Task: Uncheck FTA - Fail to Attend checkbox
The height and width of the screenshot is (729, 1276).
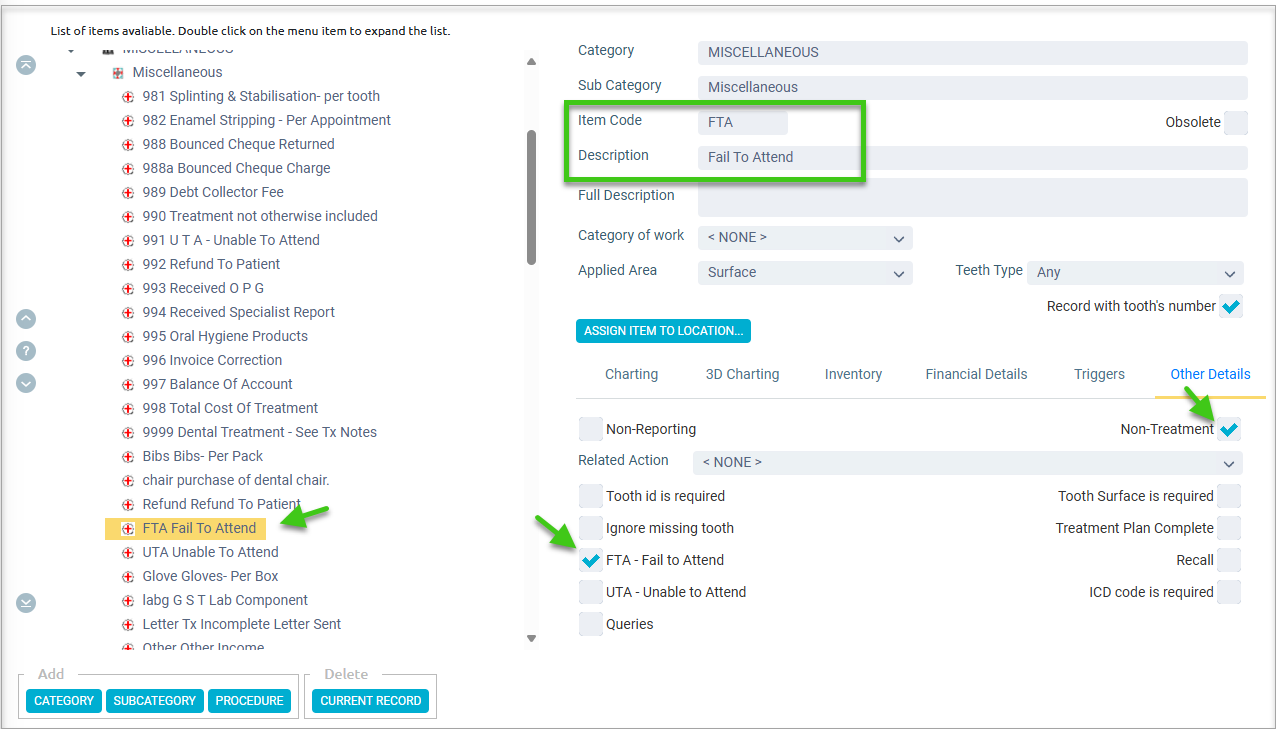Action: point(591,560)
